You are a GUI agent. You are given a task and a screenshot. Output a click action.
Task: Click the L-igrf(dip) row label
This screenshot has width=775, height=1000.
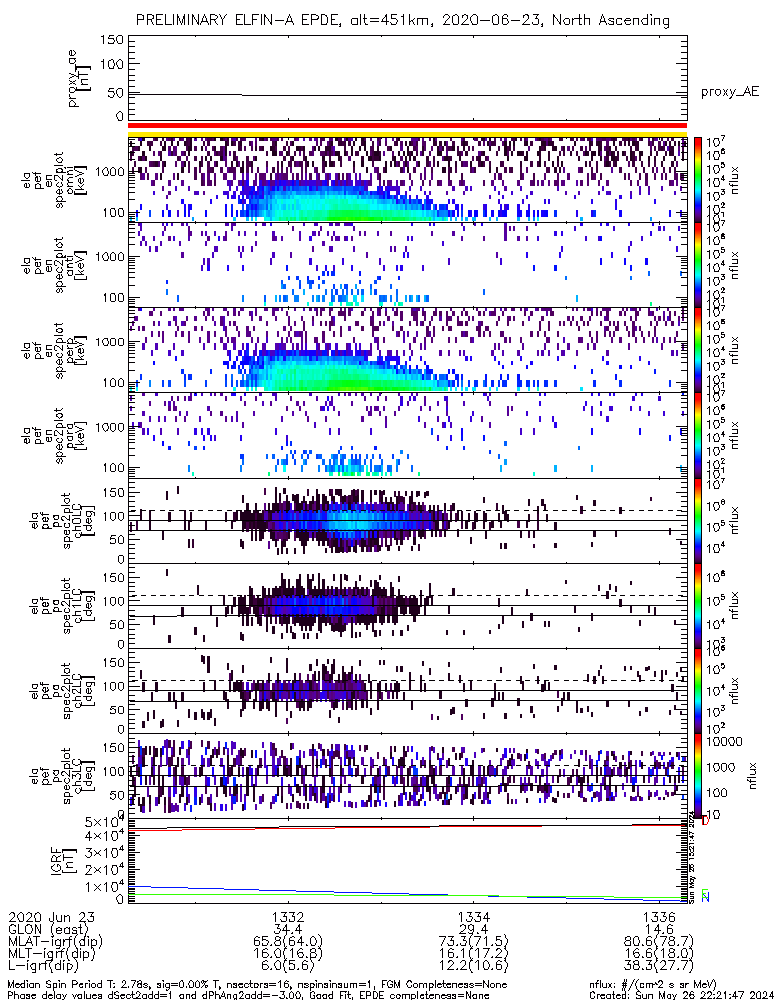point(48,968)
